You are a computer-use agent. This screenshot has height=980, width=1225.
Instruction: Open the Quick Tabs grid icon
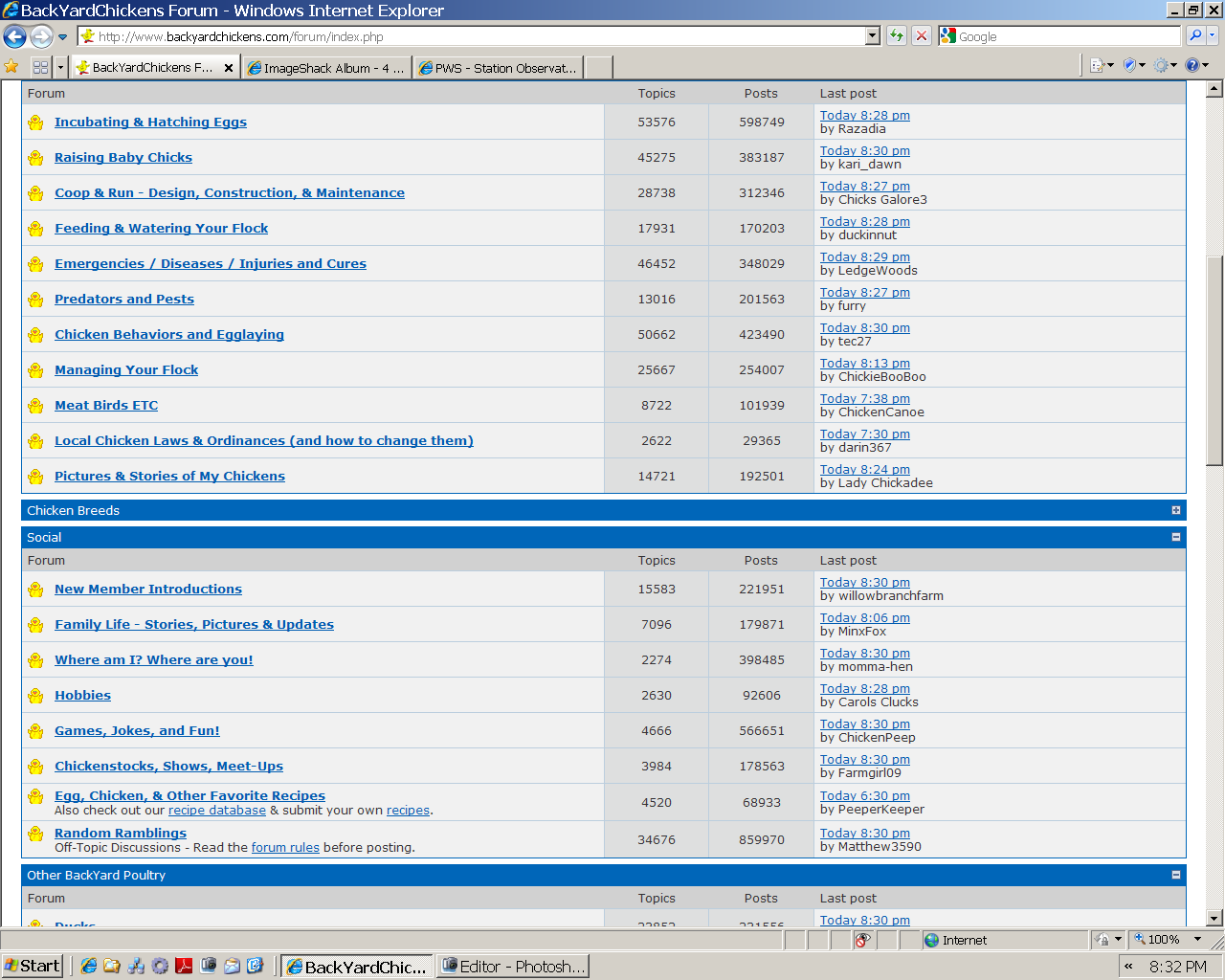[40, 67]
